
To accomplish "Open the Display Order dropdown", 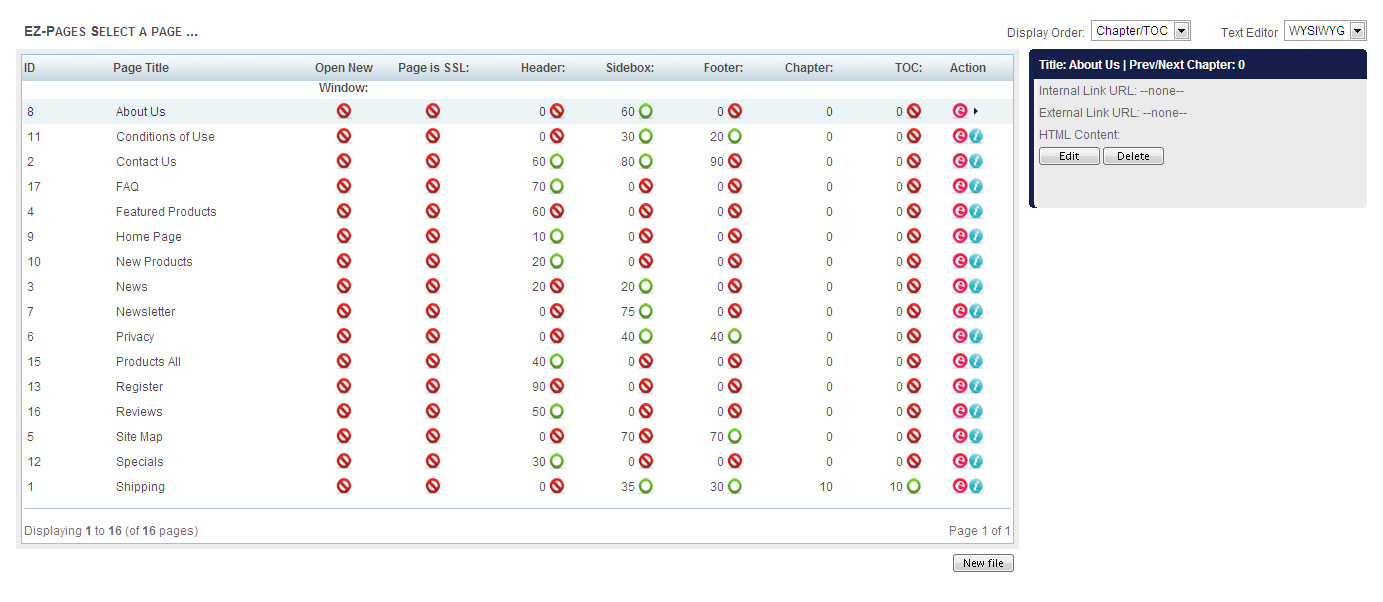I will click(1141, 31).
